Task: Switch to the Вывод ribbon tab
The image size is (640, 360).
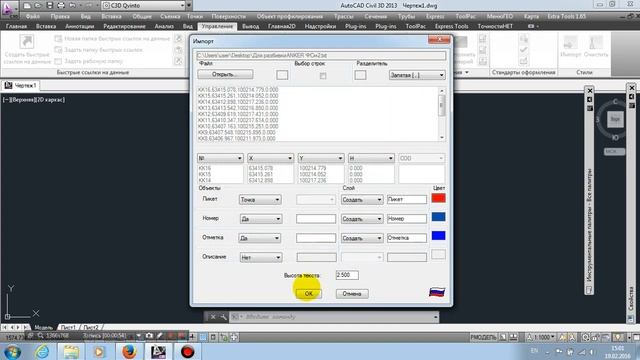Action: tap(251, 26)
